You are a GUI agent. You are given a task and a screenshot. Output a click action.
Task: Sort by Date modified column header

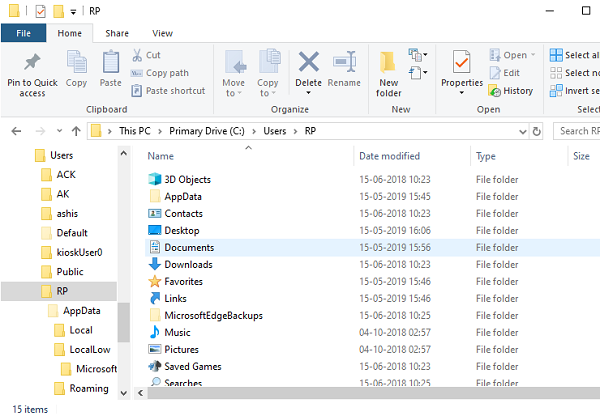pyautogui.click(x=389, y=156)
